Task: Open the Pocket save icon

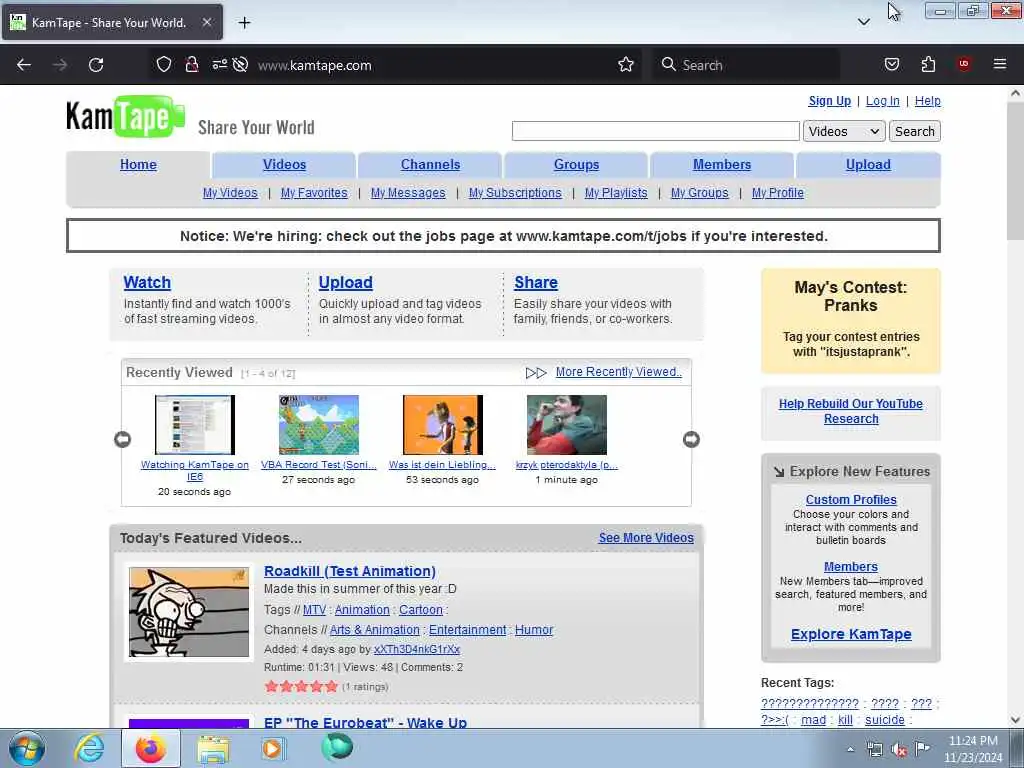Action: (x=891, y=64)
